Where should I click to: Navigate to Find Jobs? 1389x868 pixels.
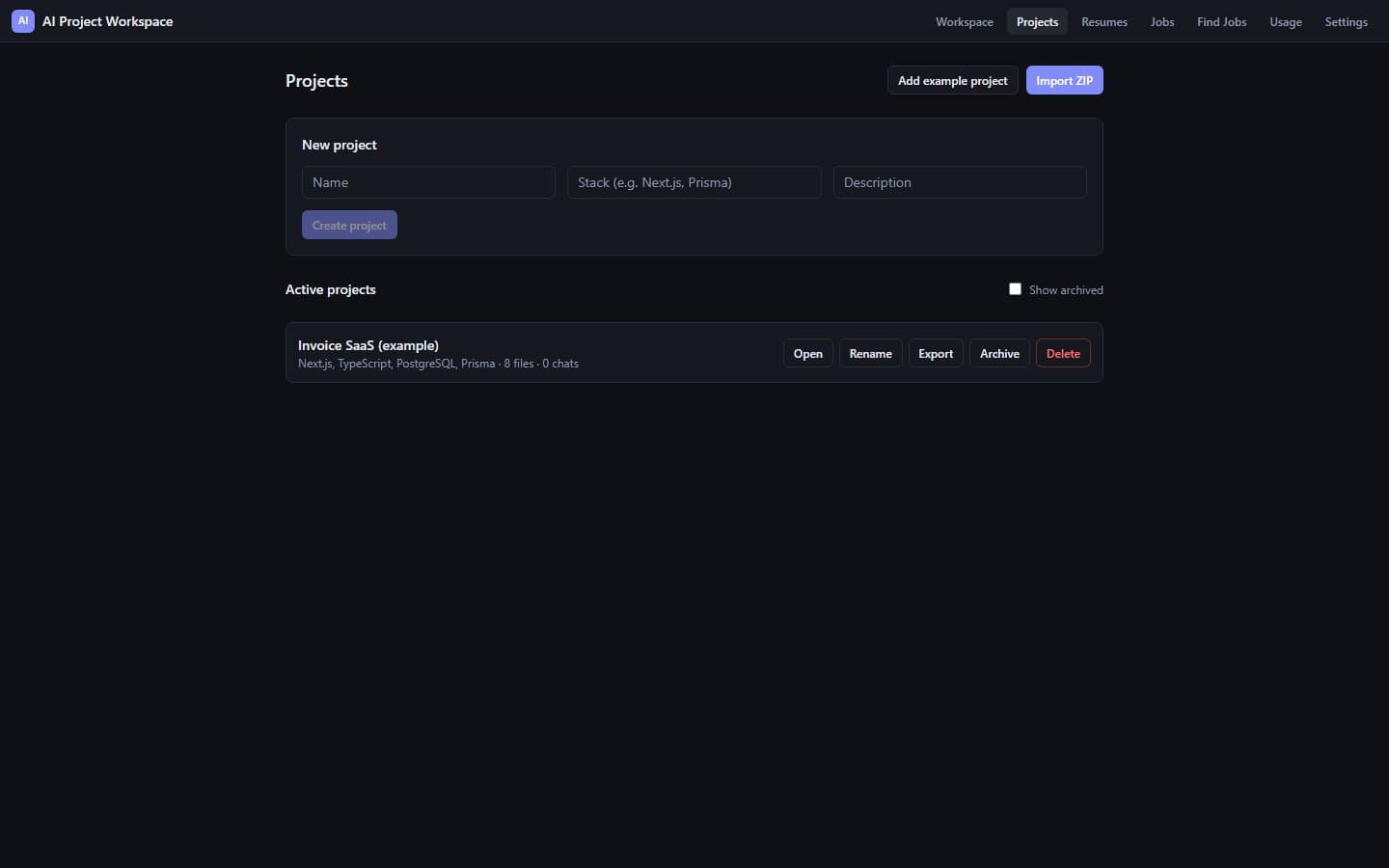coord(1222,21)
